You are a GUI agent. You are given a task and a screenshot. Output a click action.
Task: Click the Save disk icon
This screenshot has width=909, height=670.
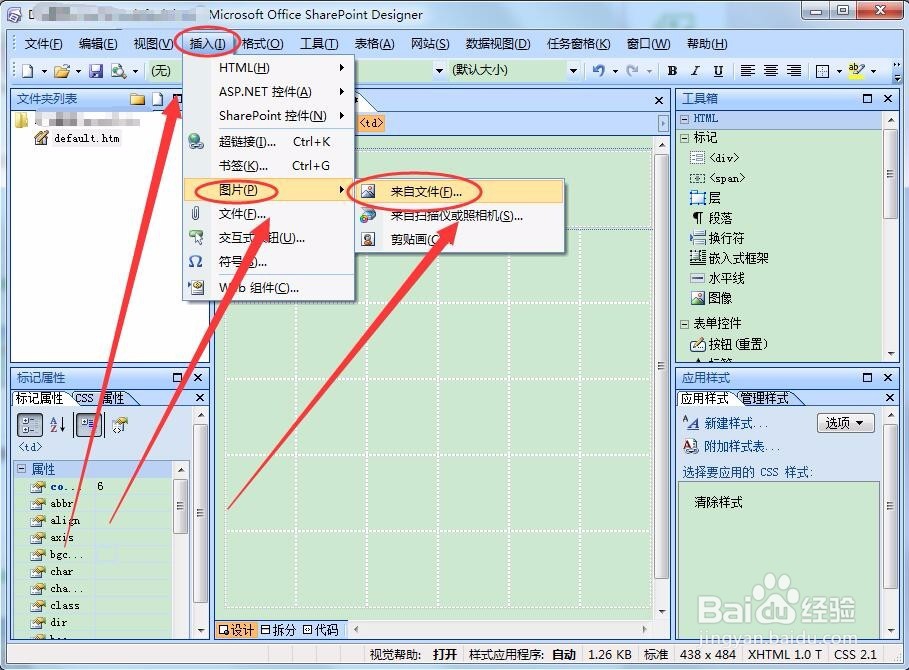pos(96,71)
